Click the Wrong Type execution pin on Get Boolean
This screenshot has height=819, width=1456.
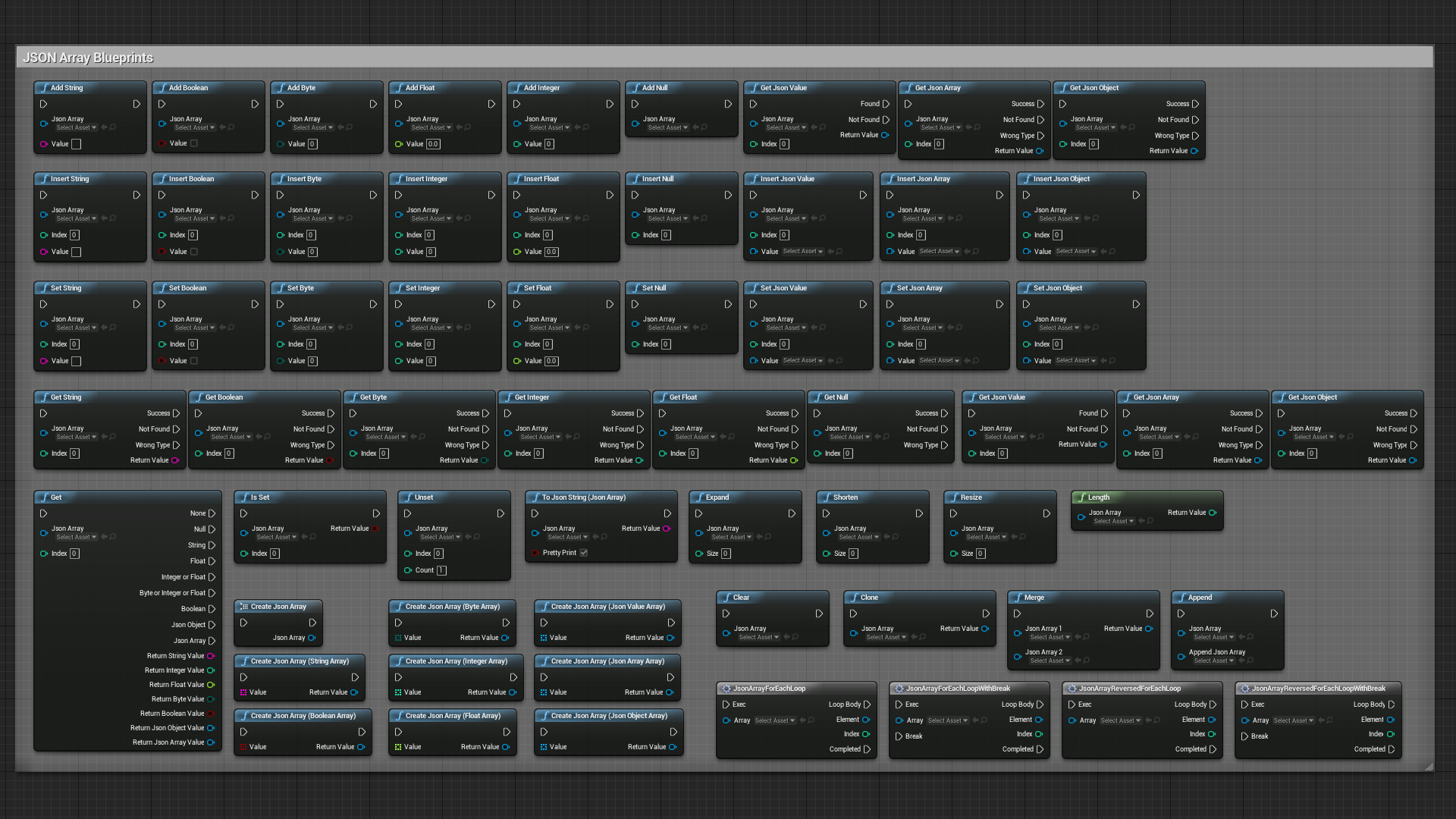pyautogui.click(x=331, y=445)
